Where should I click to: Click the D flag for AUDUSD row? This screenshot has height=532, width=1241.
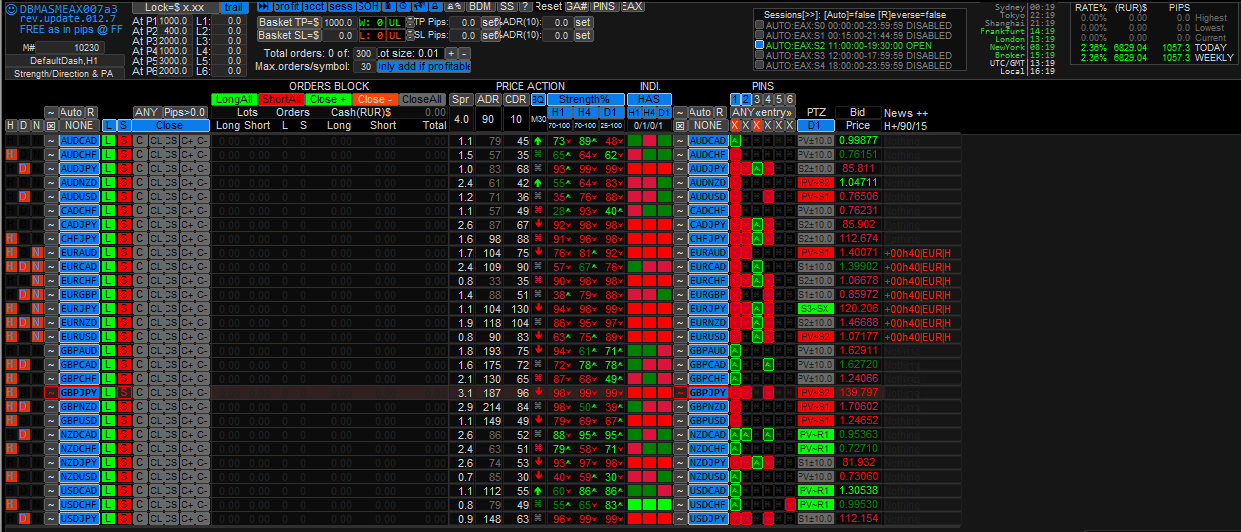tap(24, 197)
